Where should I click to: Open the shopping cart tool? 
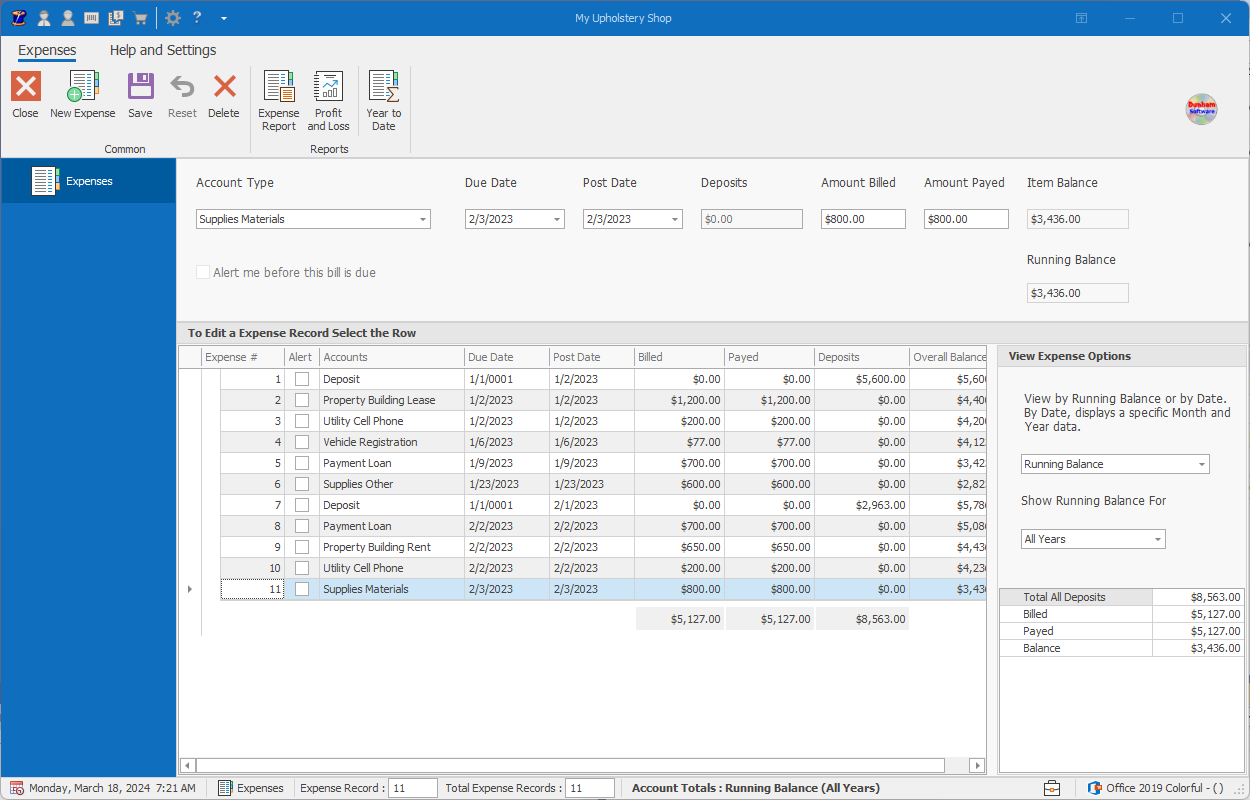tap(140, 17)
